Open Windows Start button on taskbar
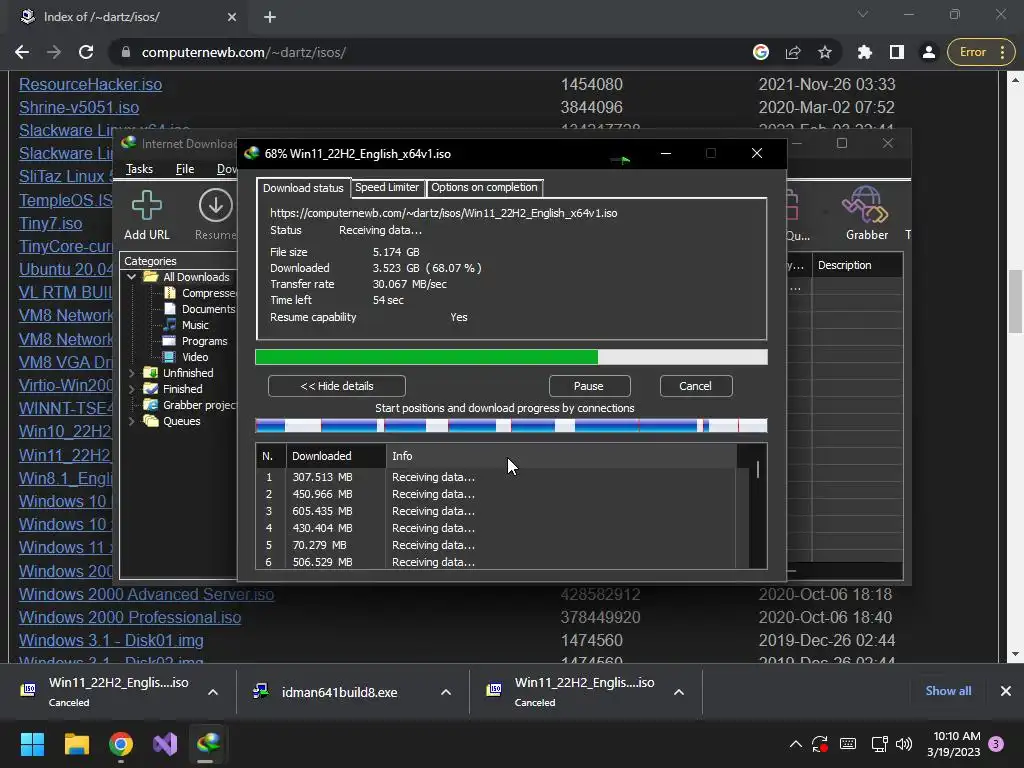This screenshot has width=1024, height=768. [x=32, y=744]
